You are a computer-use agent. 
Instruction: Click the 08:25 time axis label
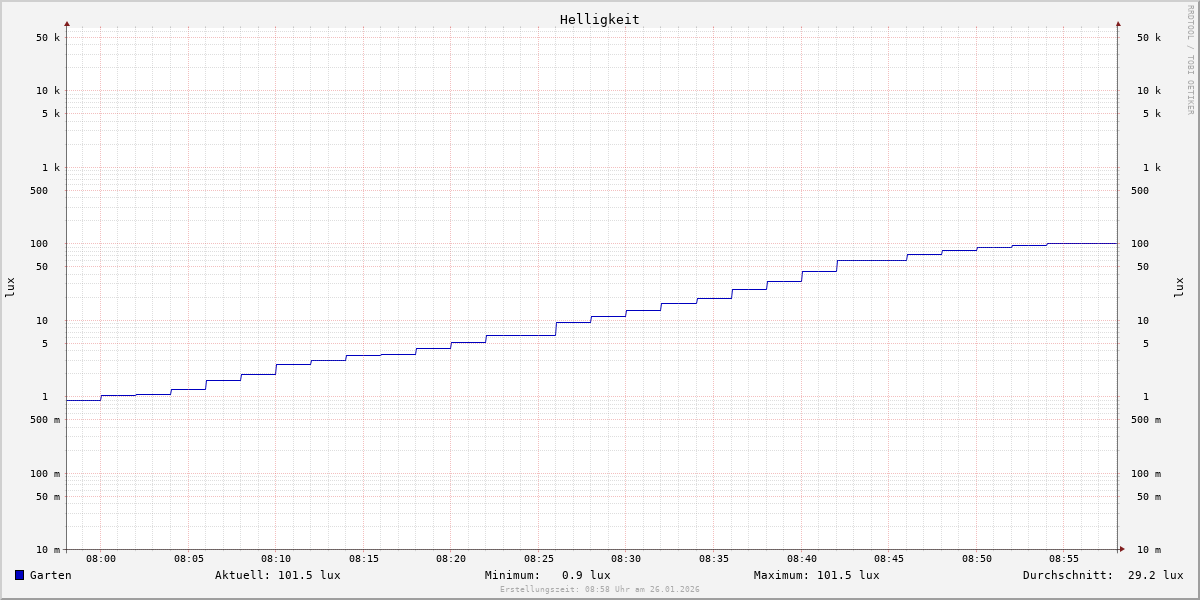[539, 559]
